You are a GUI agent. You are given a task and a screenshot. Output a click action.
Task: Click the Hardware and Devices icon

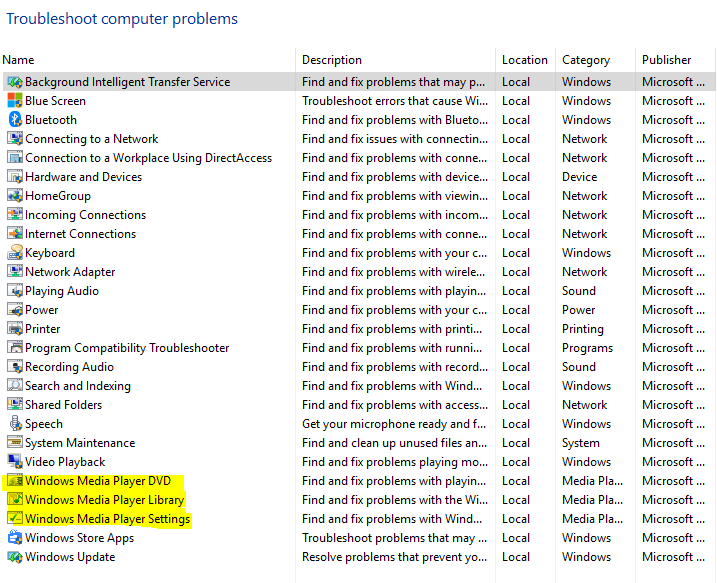15,177
